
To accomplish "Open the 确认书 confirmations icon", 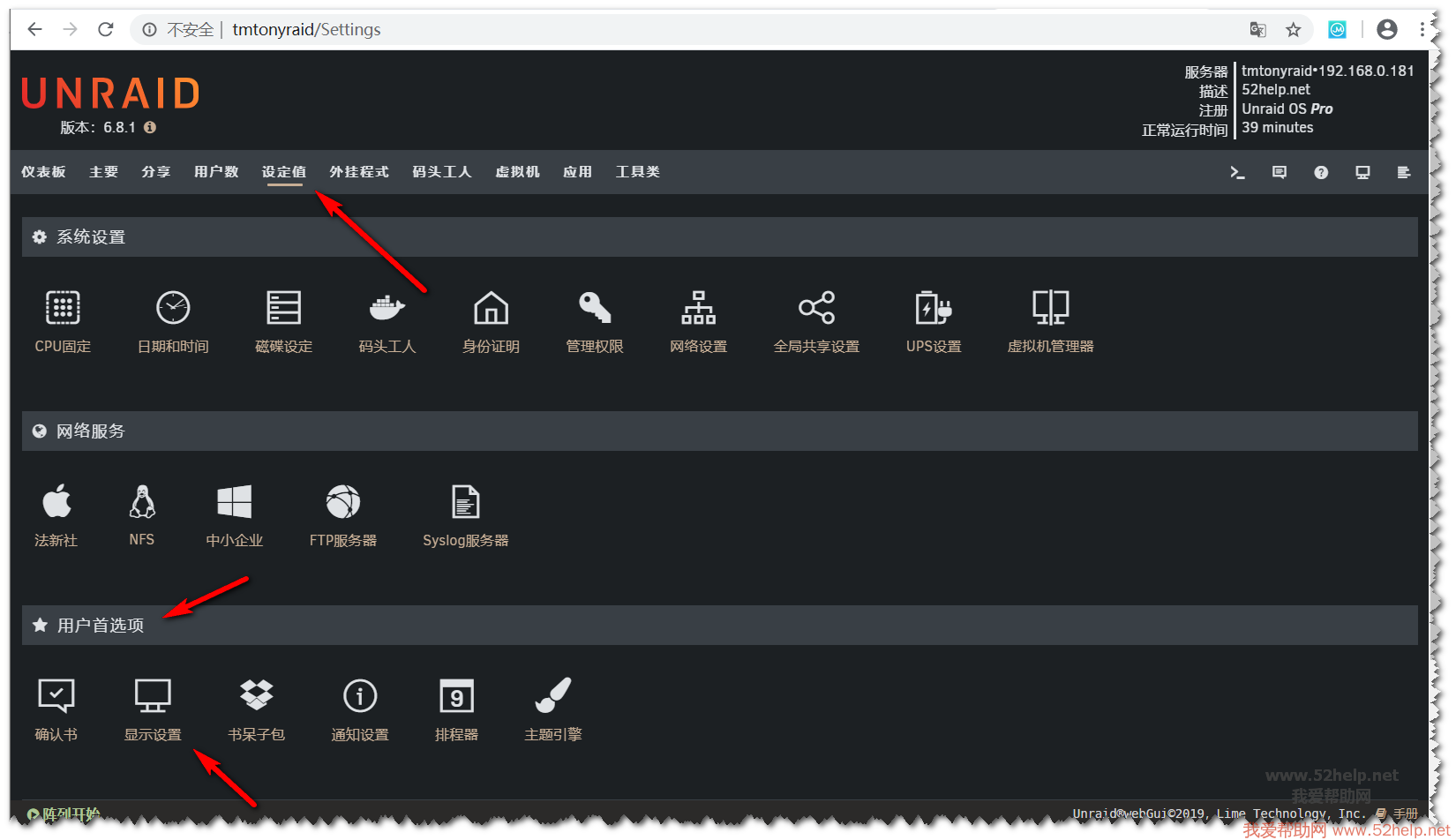I will click(56, 696).
